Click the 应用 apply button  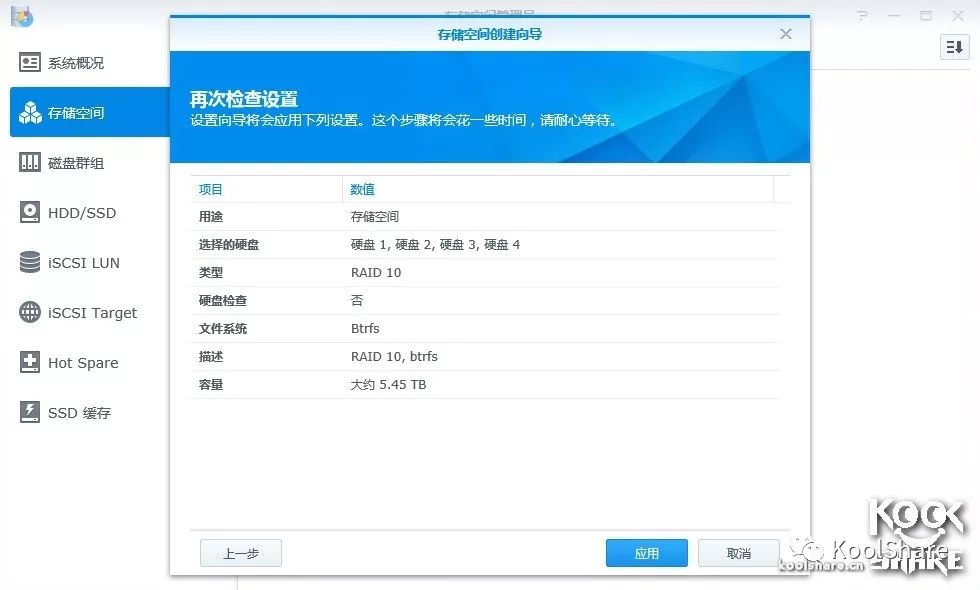646,553
